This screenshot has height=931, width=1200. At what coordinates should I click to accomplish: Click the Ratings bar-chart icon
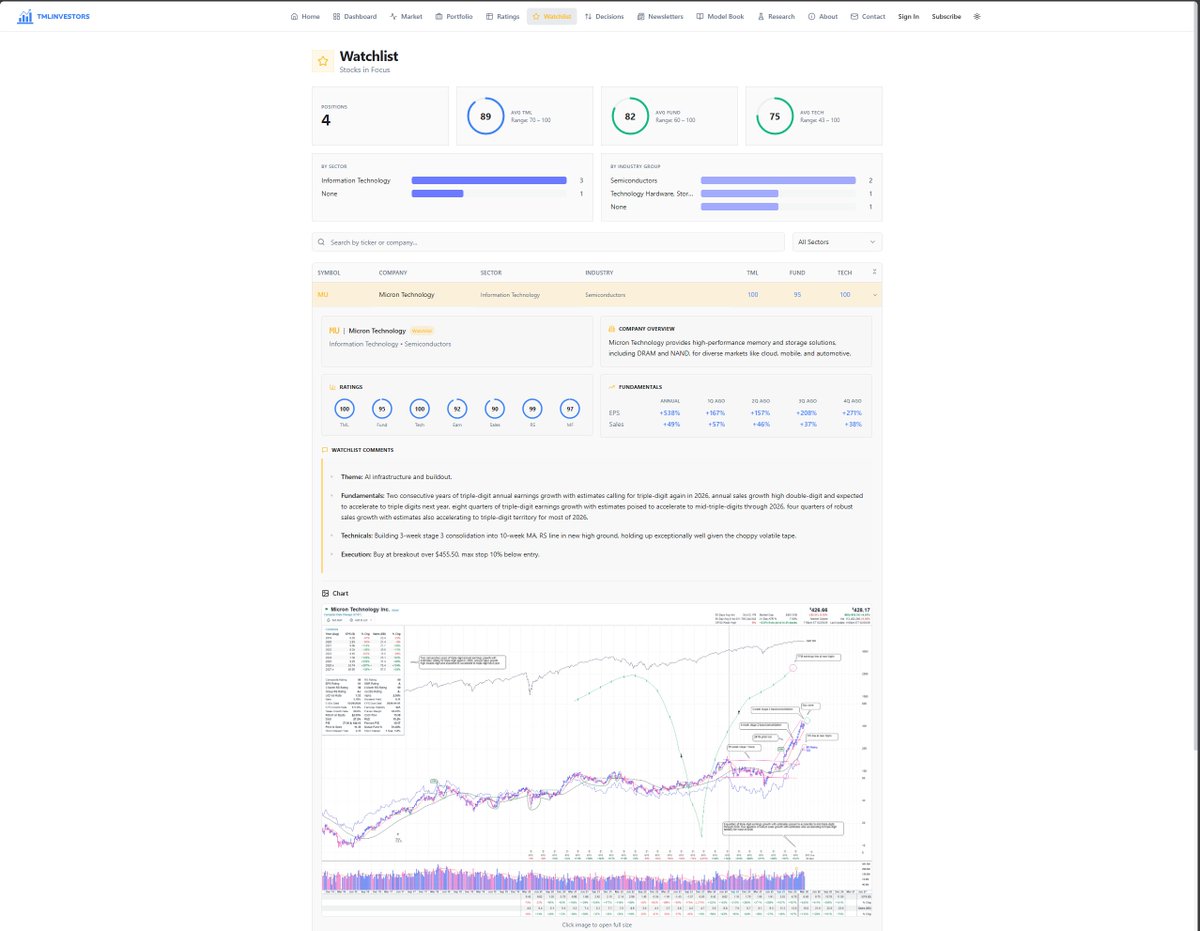[x=333, y=387]
